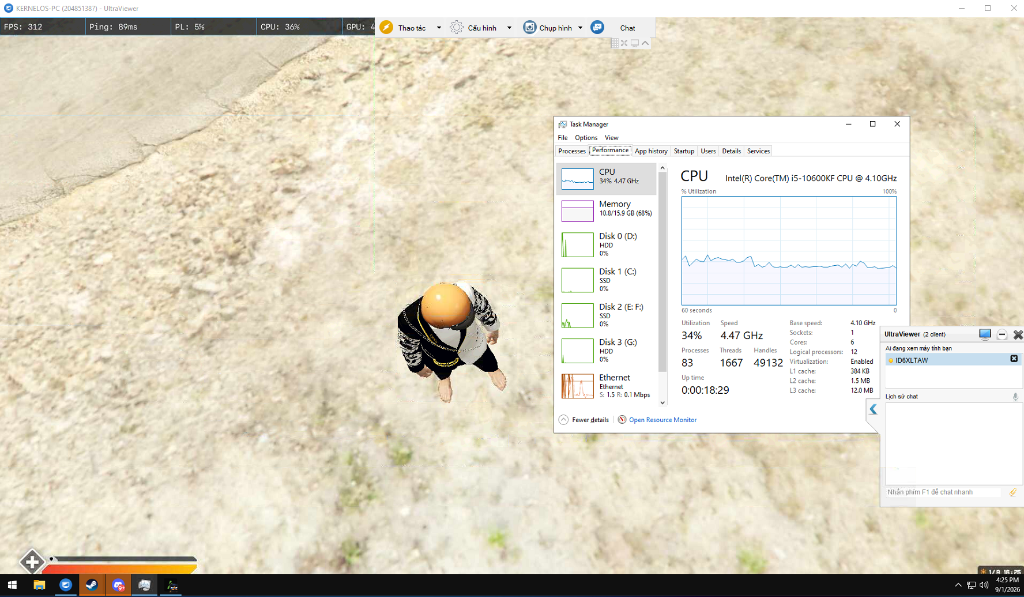1024x597 pixels.
Task: Select the Ethernet item in the performance list
Action: tap(607, 385)
